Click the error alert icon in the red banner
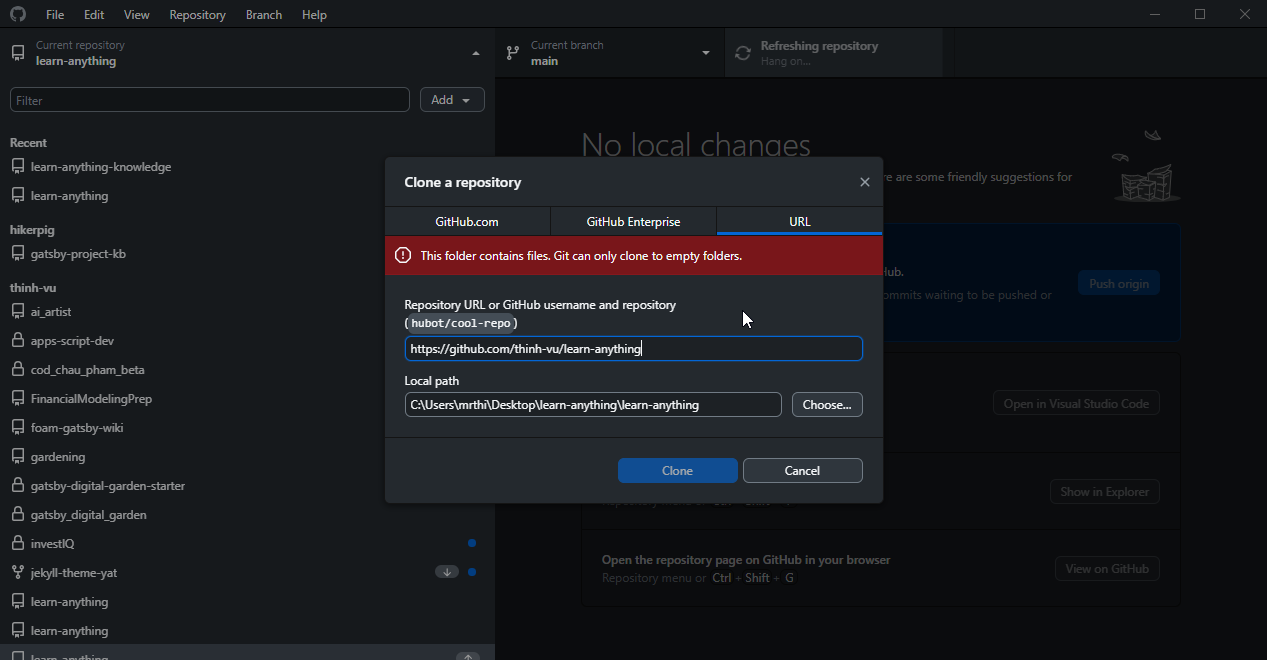This screenshot has height=660, width=1267. pos(403,255)
